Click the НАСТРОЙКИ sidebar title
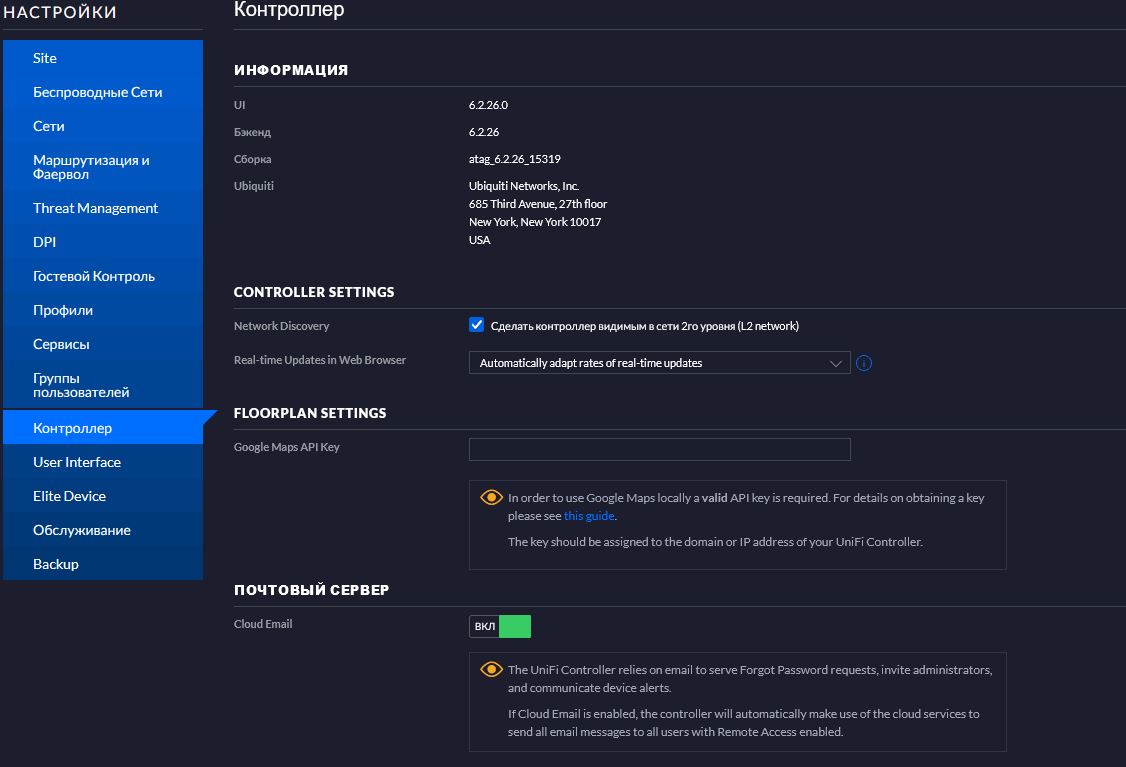This screenshot has height=767, width=1126. [60, 12]
